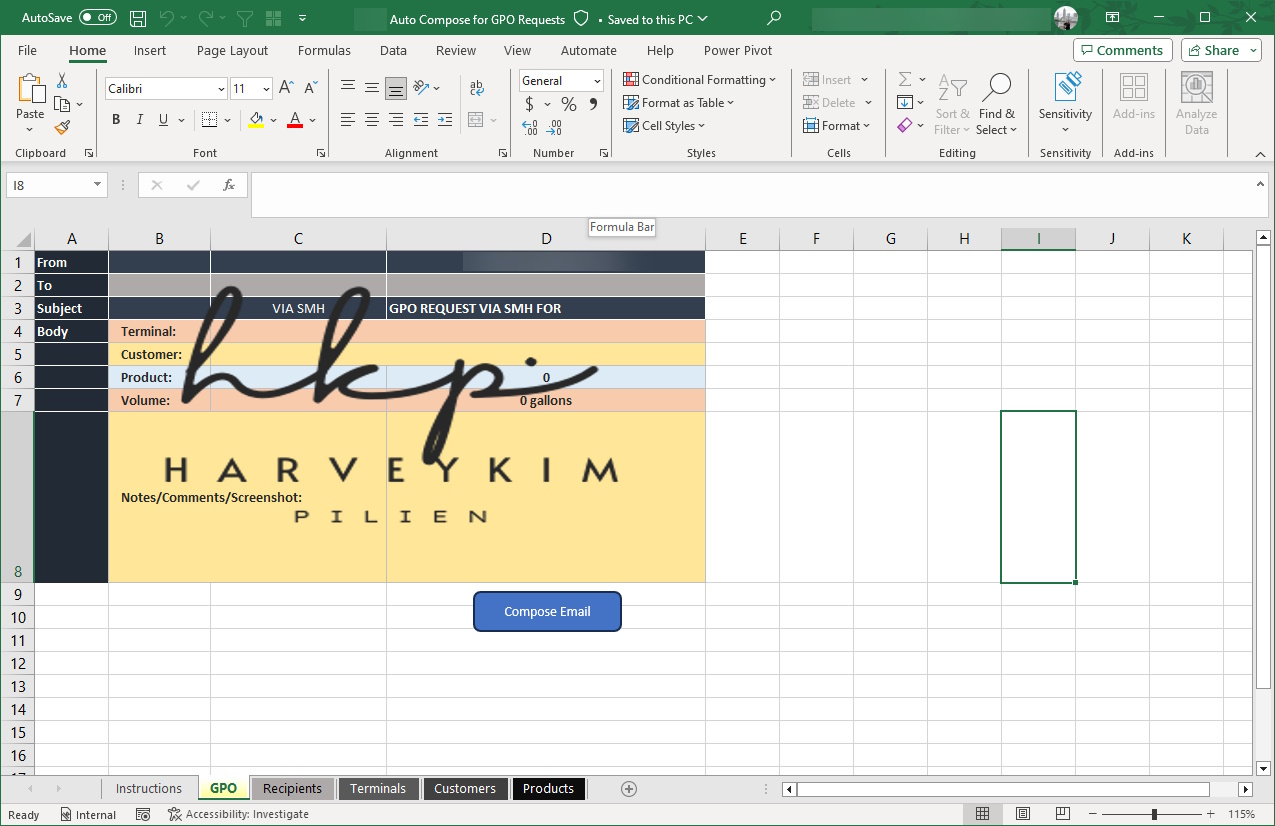Click the Paste clipboard icon
This screenshot has width=1275, height=826.
coord(30,89)
